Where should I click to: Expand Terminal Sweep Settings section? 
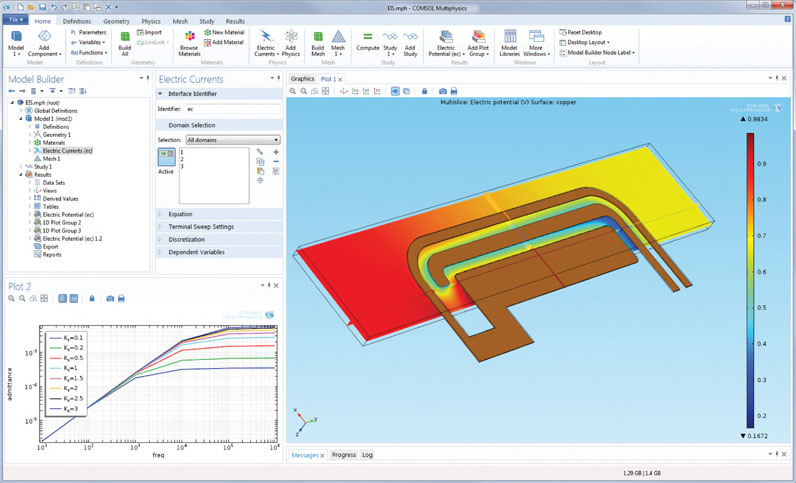point(219,227)
